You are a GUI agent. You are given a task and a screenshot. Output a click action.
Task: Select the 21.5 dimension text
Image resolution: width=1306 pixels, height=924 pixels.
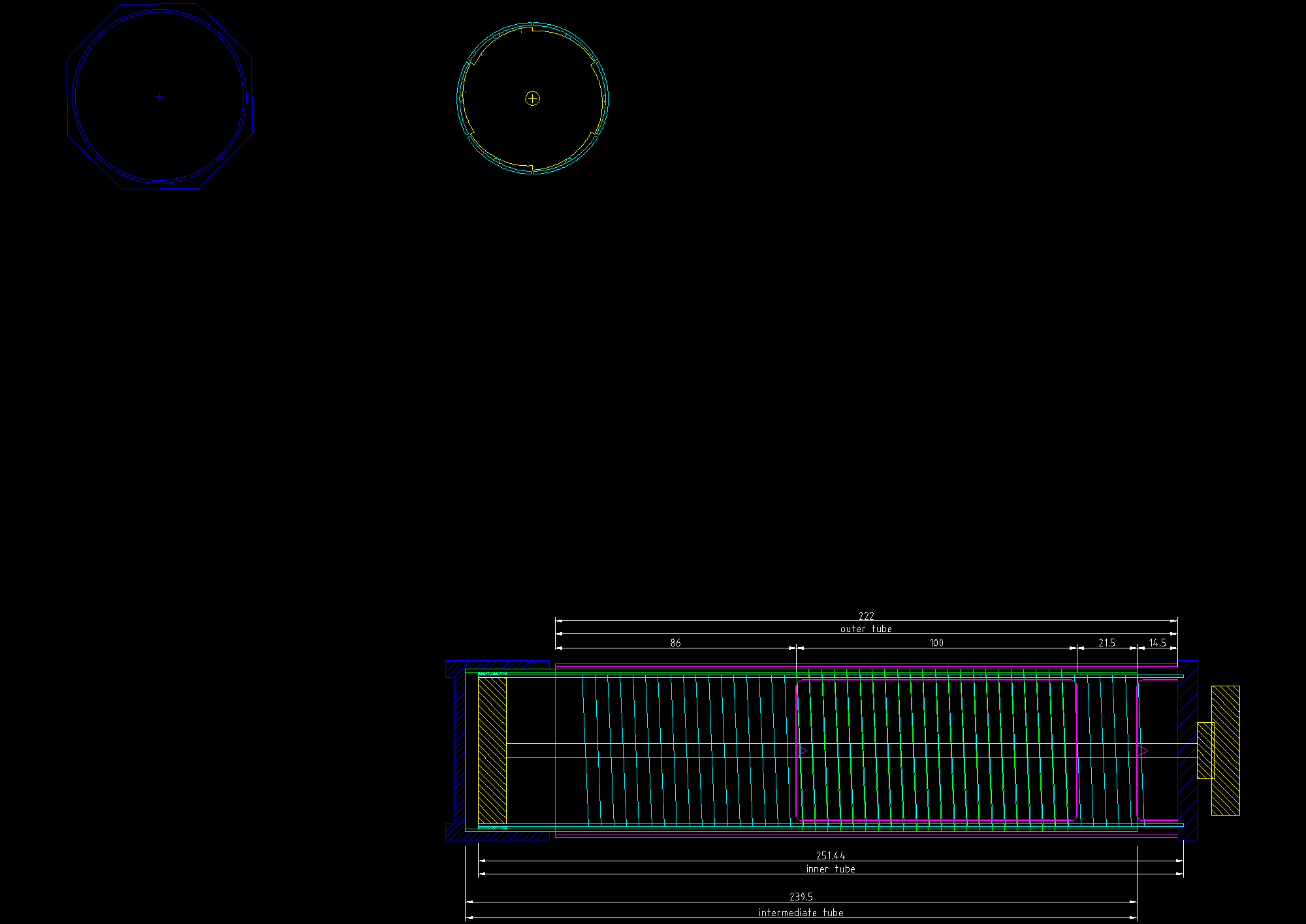point(1107,643)
